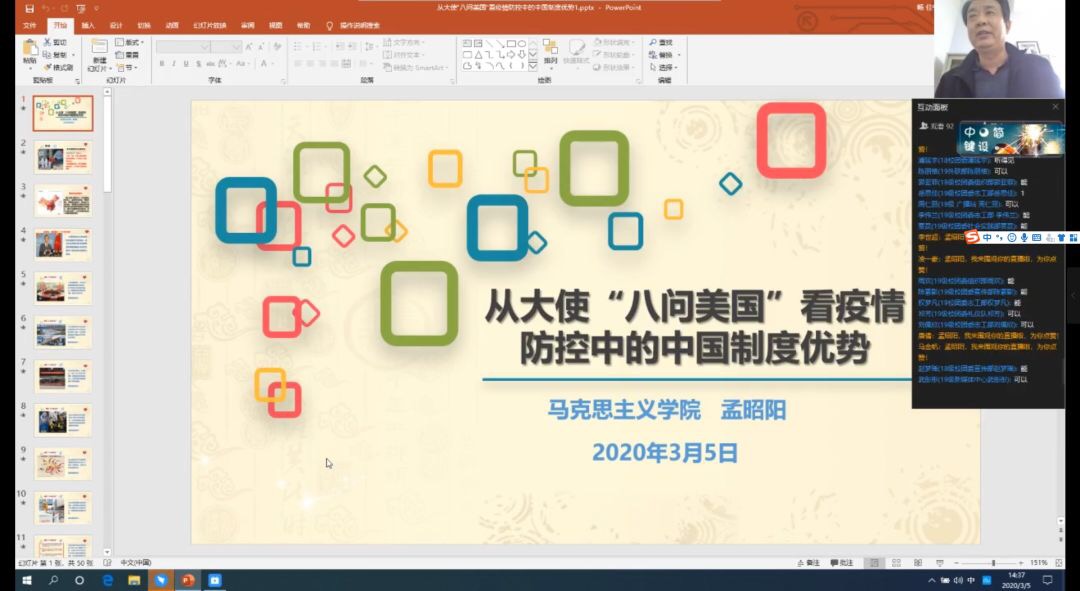The image size is (1080, 591).
Task: Click the Find button in editing group
Action: [x=661, y=43]
